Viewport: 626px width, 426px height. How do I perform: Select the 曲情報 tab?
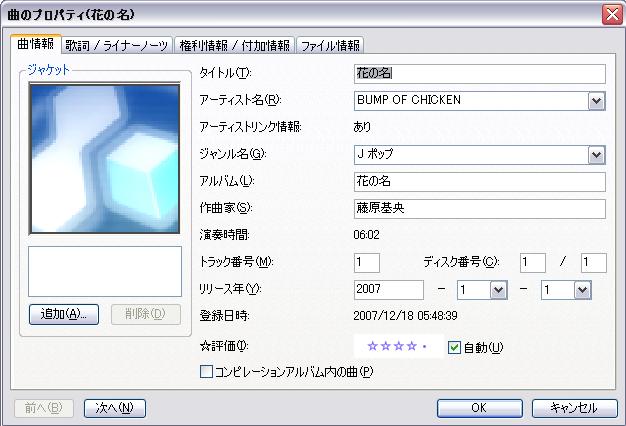coord(36,45)
